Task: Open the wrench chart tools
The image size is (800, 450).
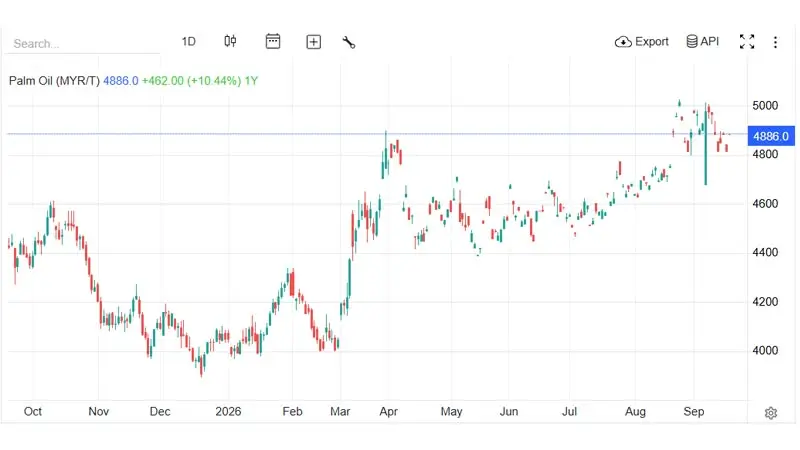Action: 348,42
